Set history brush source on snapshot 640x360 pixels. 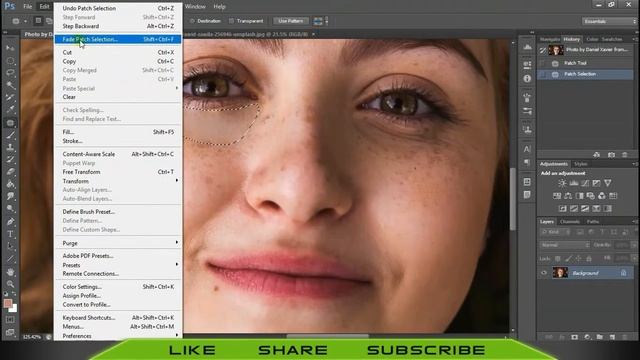[x=542, y=50]
